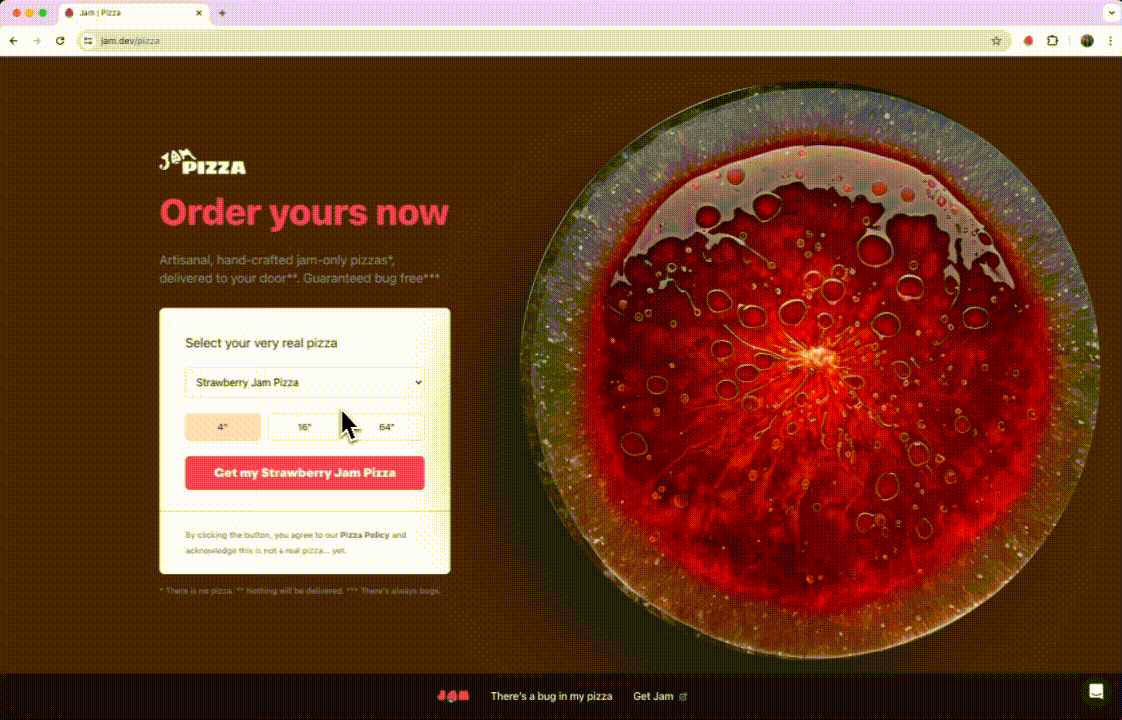Switch to the Jam | Pizza tab
The width and height of the screenshot is (1122, 720).
[x=133, y=13]
